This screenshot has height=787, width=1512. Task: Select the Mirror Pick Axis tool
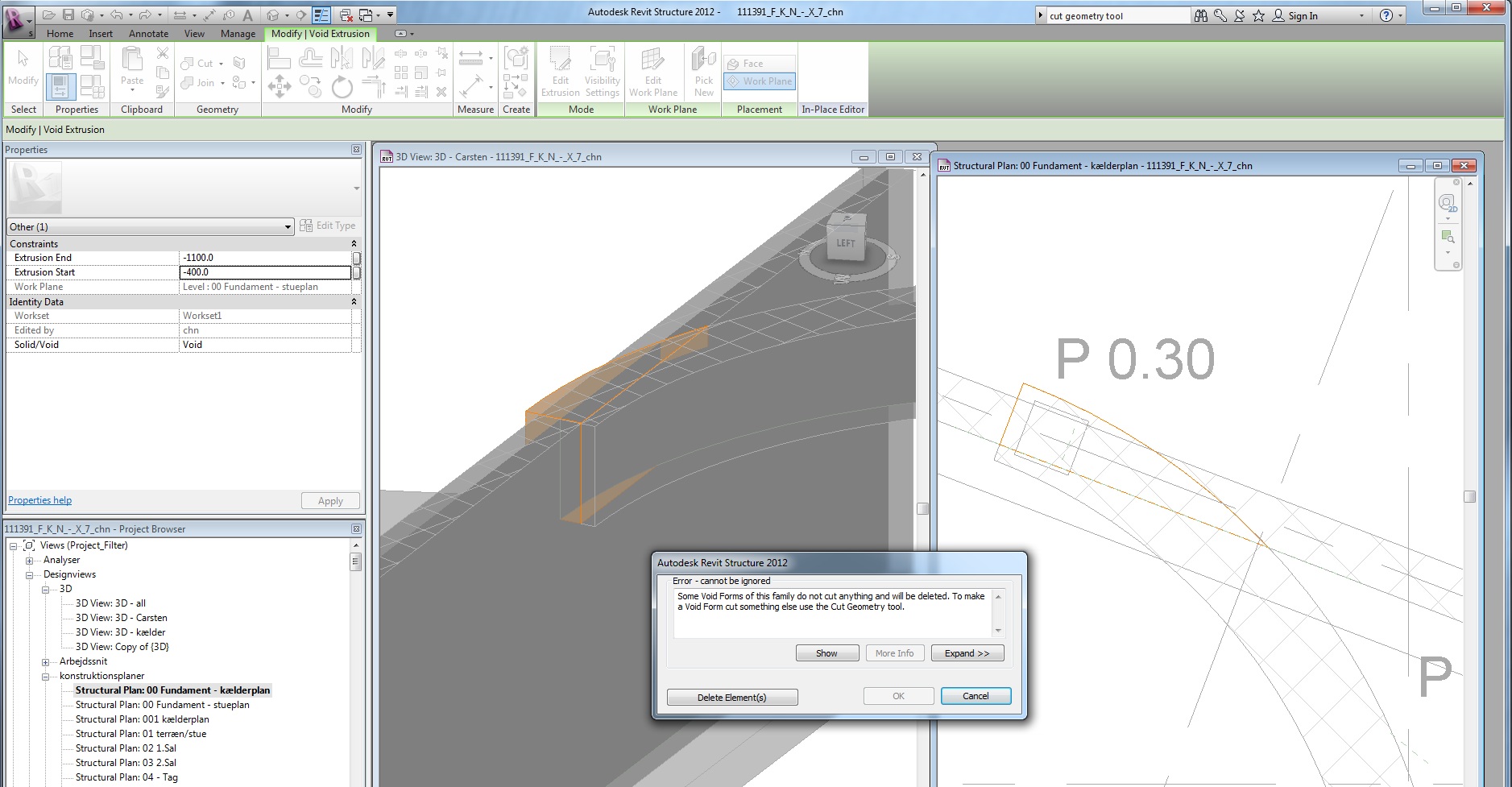pyautogui.click(x=342, y=57)
